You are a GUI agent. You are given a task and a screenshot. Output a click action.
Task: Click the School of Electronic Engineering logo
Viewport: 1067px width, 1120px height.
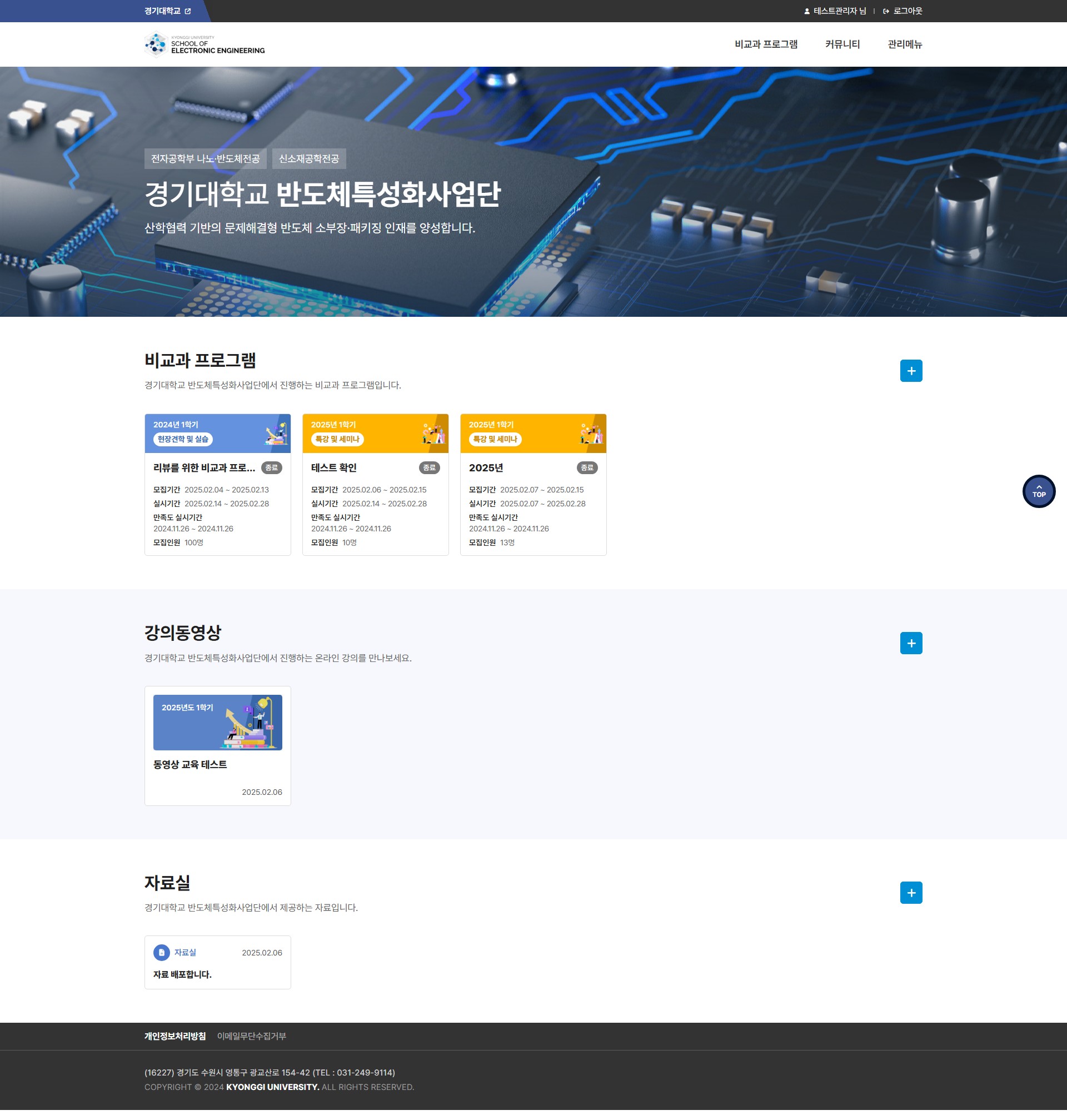tap(204, 44)
